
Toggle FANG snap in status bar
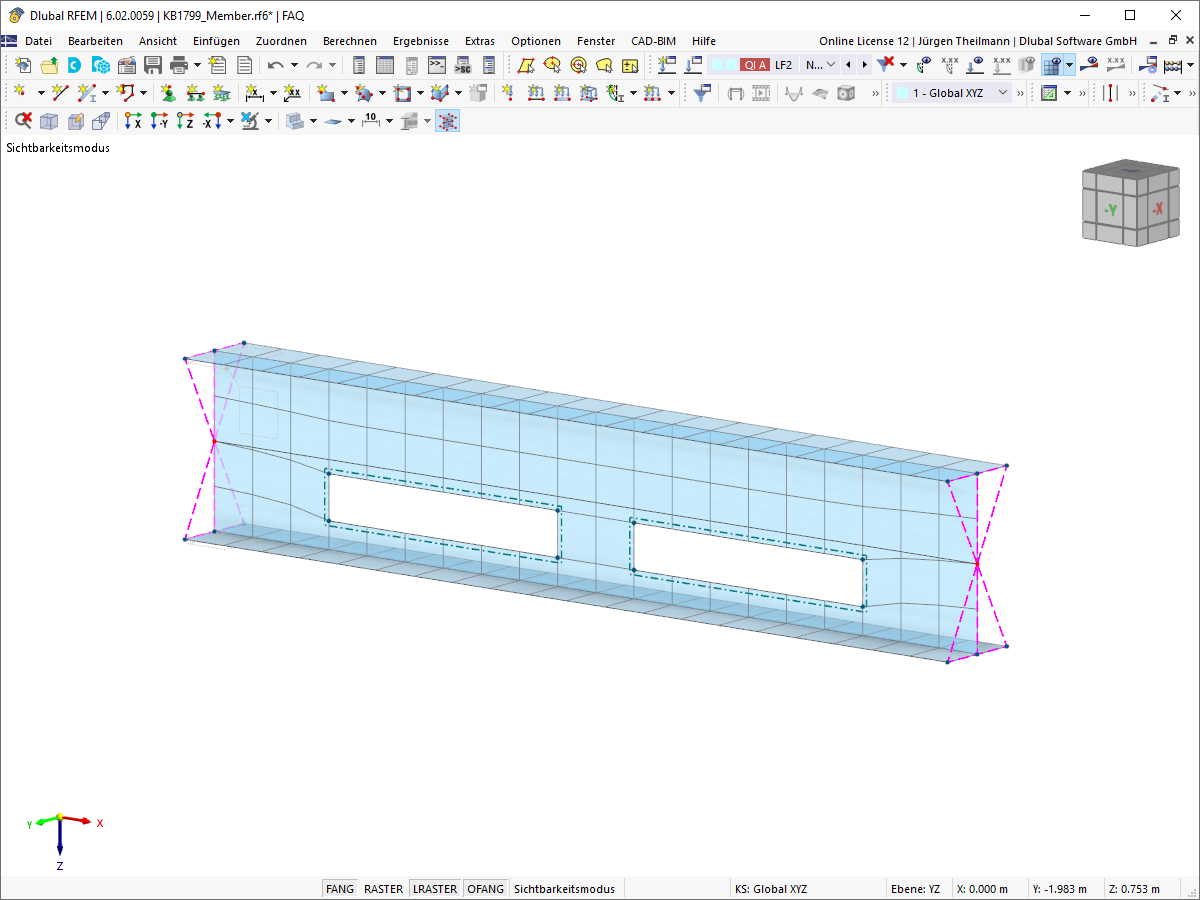[x=340, y=888]
